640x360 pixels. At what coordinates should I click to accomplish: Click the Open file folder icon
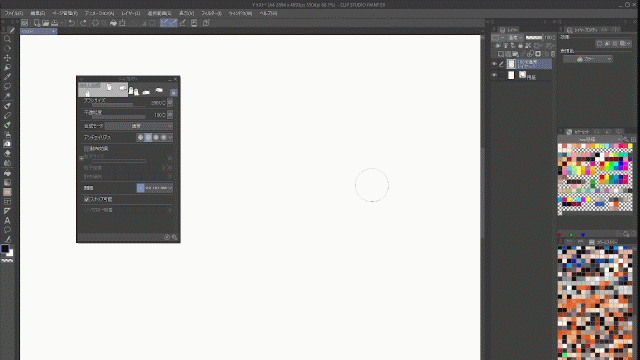pyautogui.click(x=45, y=23)
